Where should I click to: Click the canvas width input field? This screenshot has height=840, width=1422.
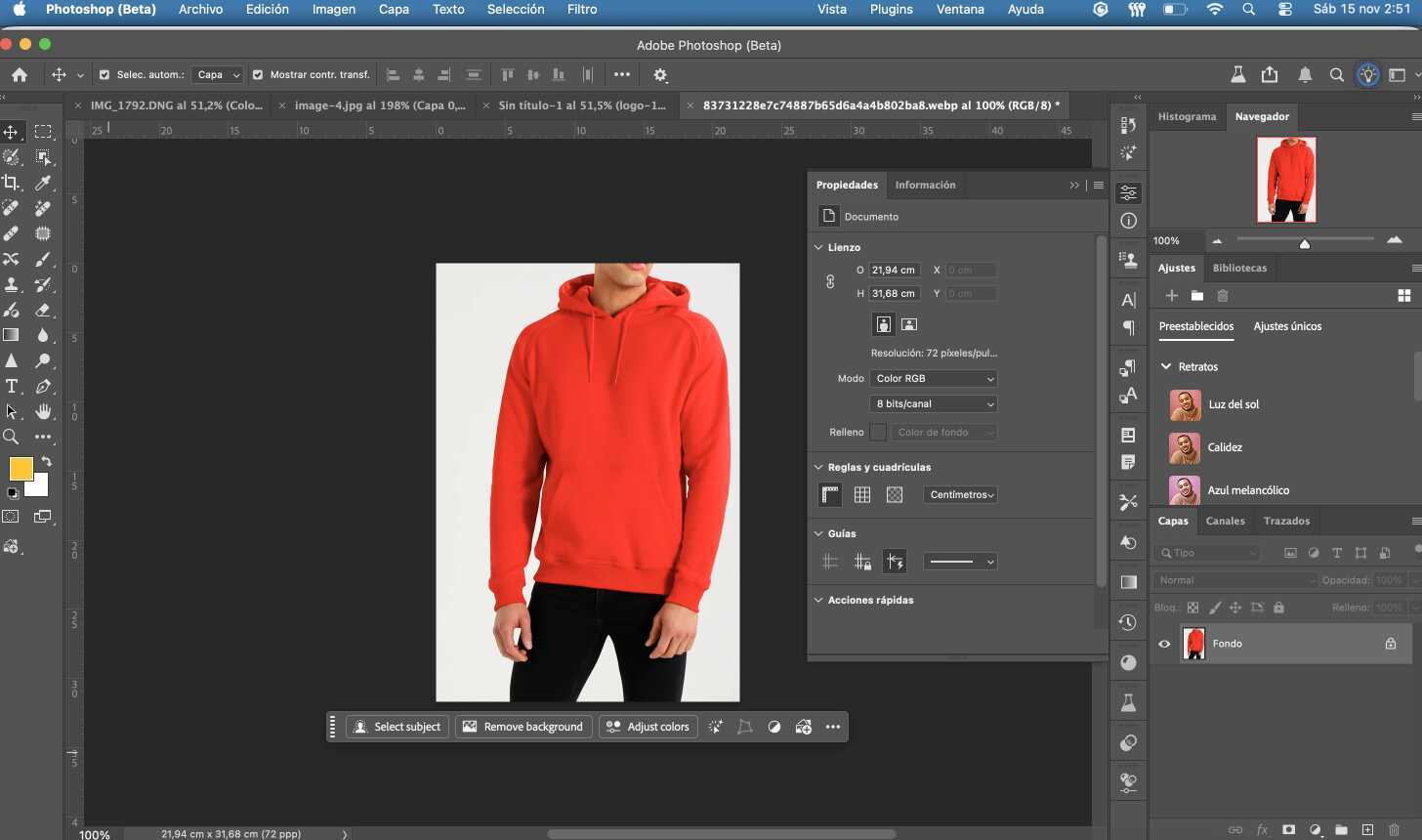click(x=894, y=270)
